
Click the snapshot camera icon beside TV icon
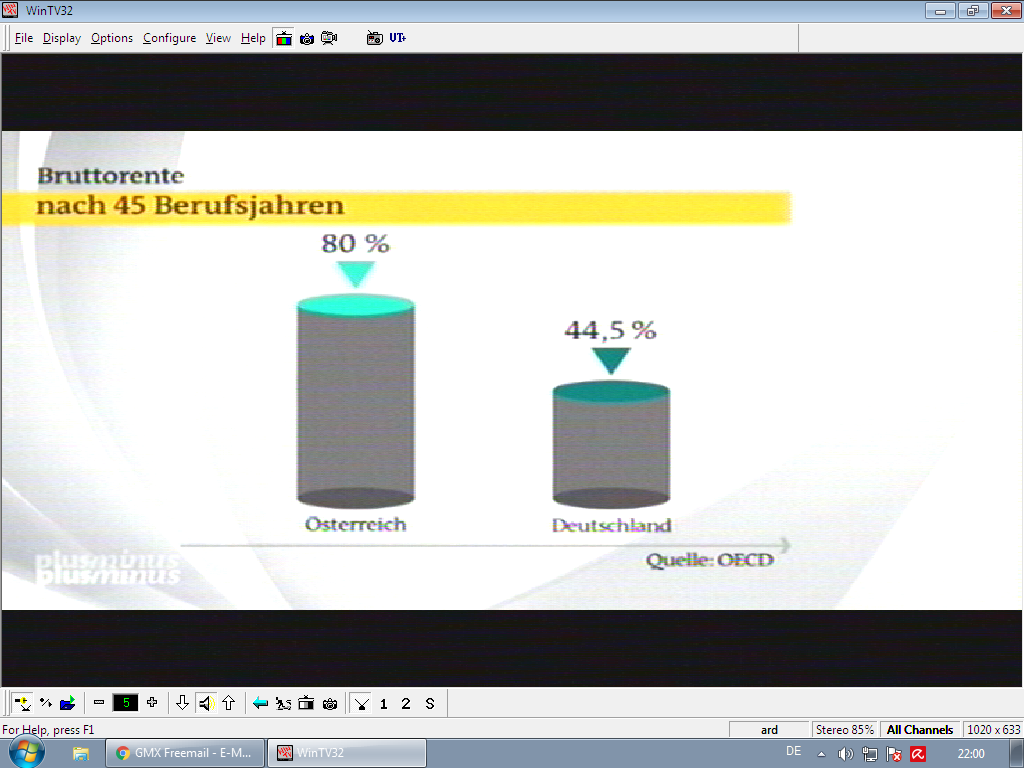[x=307, y=38]
